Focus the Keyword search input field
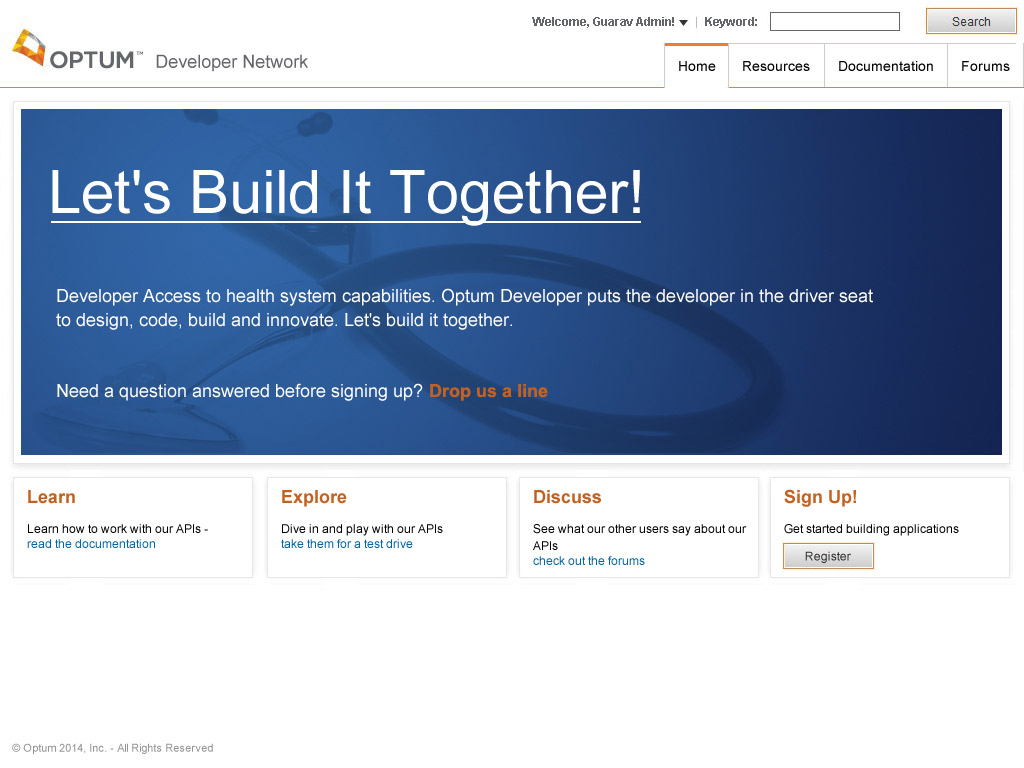The image size is (1024, 768). (834, 22)
